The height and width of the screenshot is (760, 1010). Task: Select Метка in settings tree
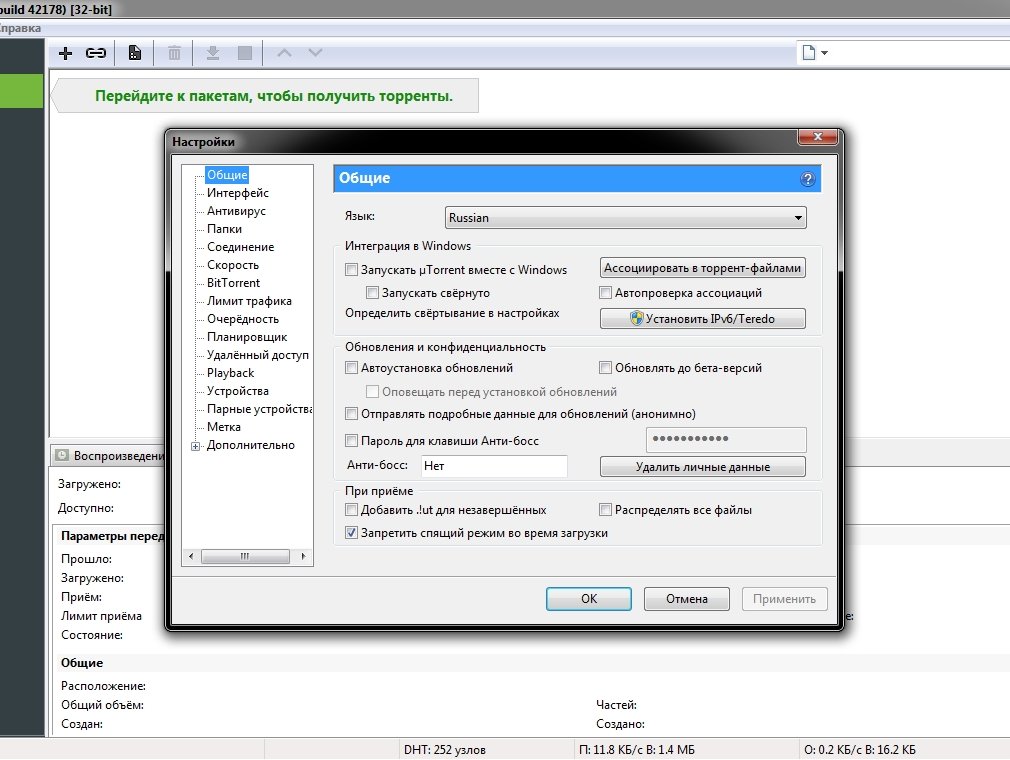click(224, 427)
